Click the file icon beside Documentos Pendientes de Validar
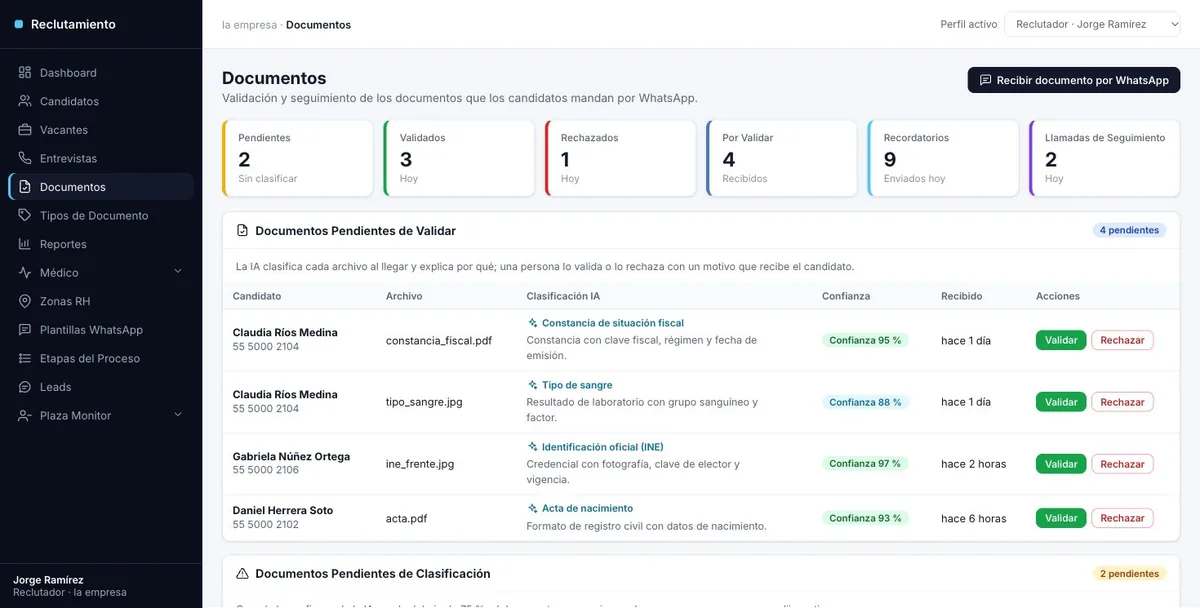Image resolution: width=1200 pixels, height=608 pixels. (x=242, y=231)
